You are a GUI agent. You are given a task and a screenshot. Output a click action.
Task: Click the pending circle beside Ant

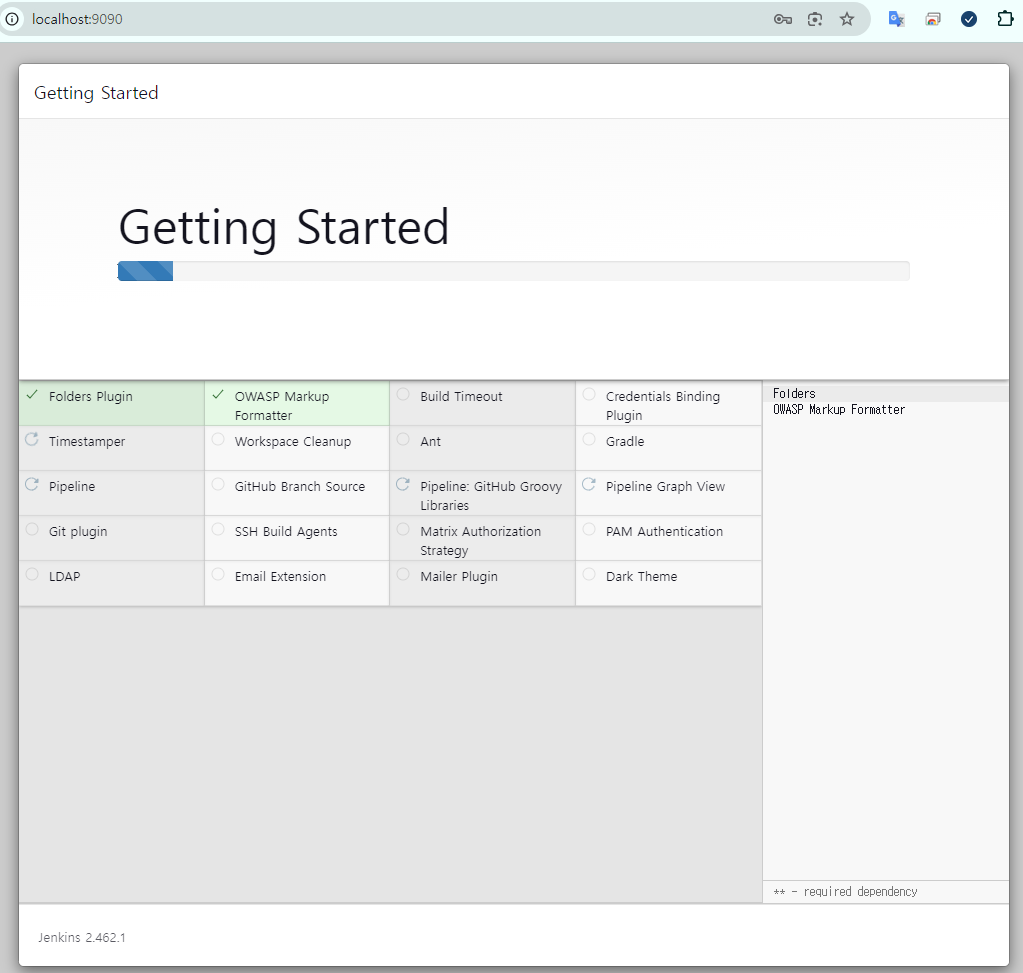[403, 440]
